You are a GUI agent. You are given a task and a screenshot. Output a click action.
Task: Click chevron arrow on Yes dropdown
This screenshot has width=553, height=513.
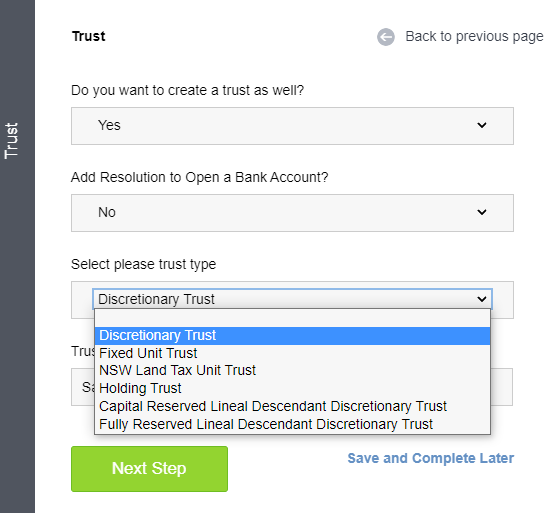[481, 125]
